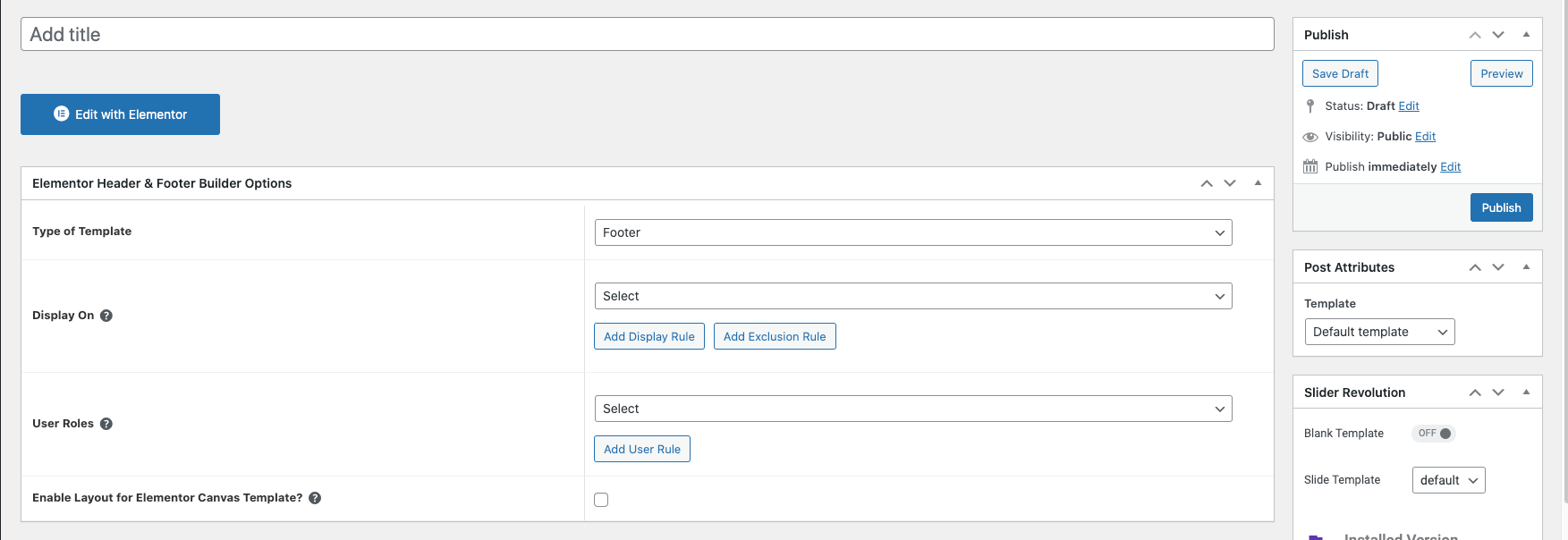Image resolution: width=1568 pixels, height=540 pixels.
Task: Collapse the Publish panel toggle triangle
Action: click(1526, 35)
